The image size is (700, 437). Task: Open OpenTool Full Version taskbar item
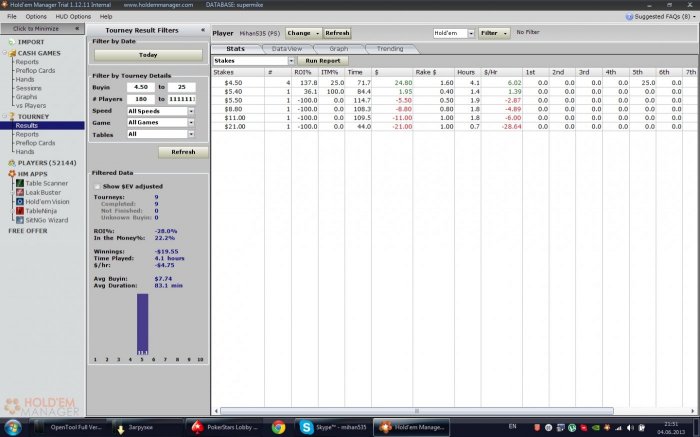click(x=69, y=427)
